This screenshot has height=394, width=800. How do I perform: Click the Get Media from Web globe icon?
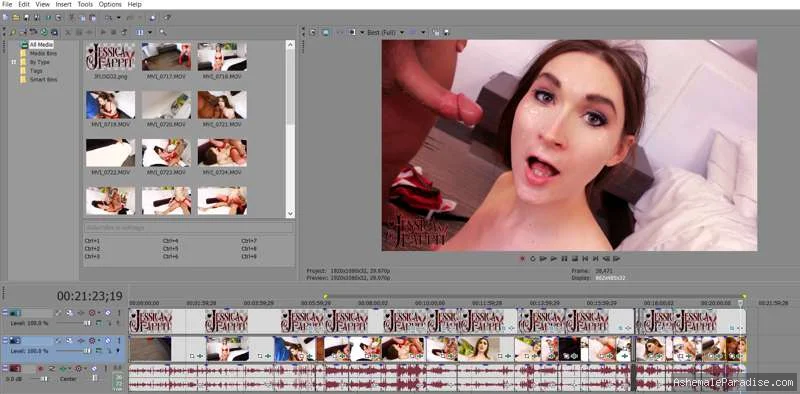44,32
